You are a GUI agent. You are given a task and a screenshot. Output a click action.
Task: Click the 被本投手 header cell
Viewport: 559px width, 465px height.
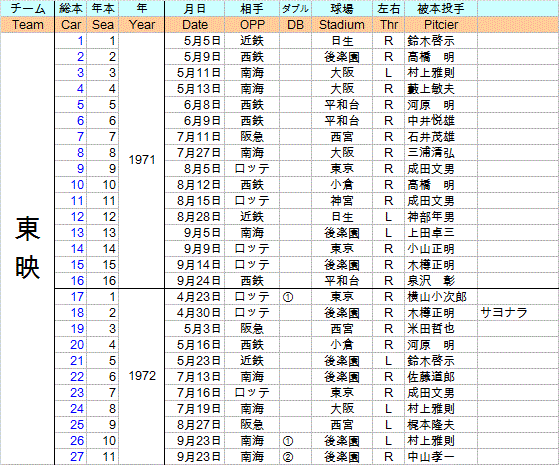441,9
